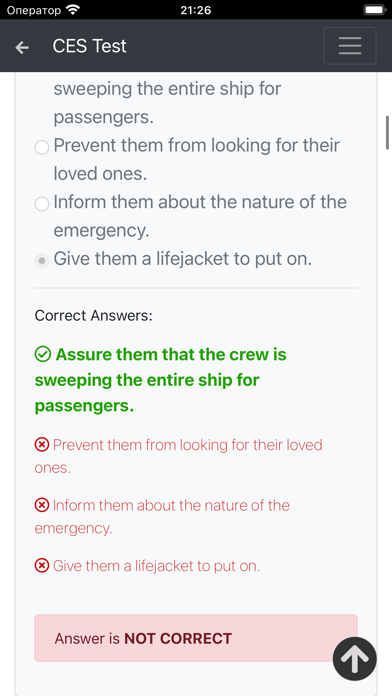
Task: Open the hamburger menu
Action: coord(350,46)
